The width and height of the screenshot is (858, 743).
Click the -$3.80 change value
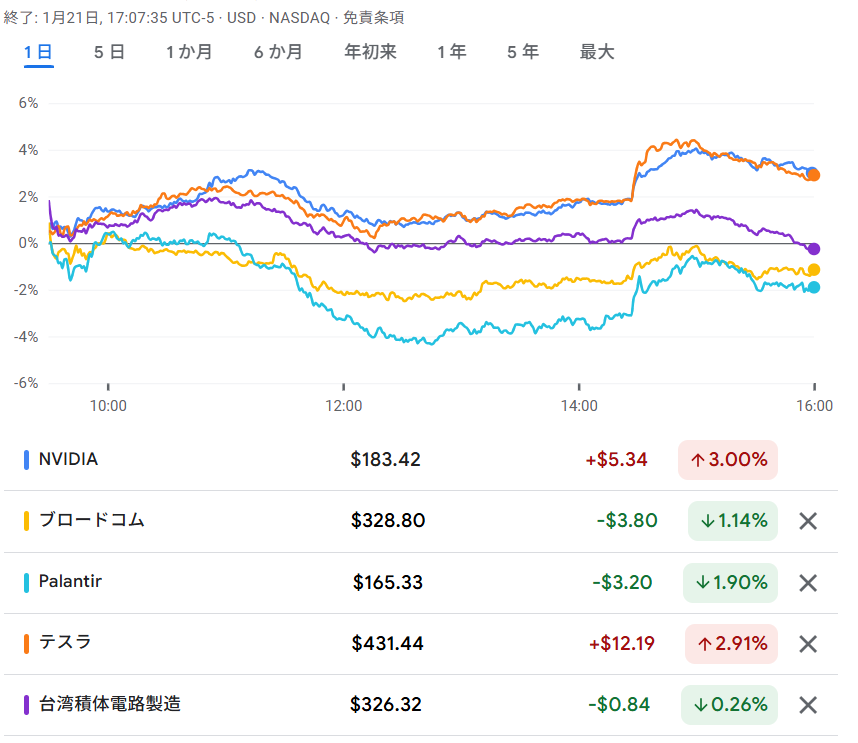tap(627, 520)
